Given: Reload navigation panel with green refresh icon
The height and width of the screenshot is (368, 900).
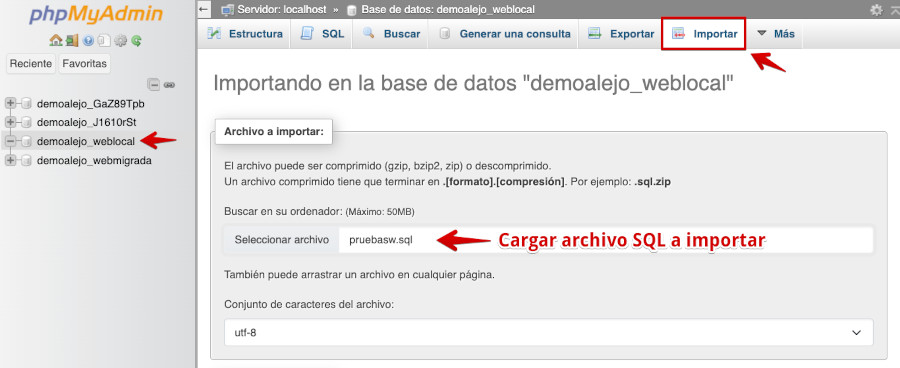Looking at the screenshot, I should 136,40.
